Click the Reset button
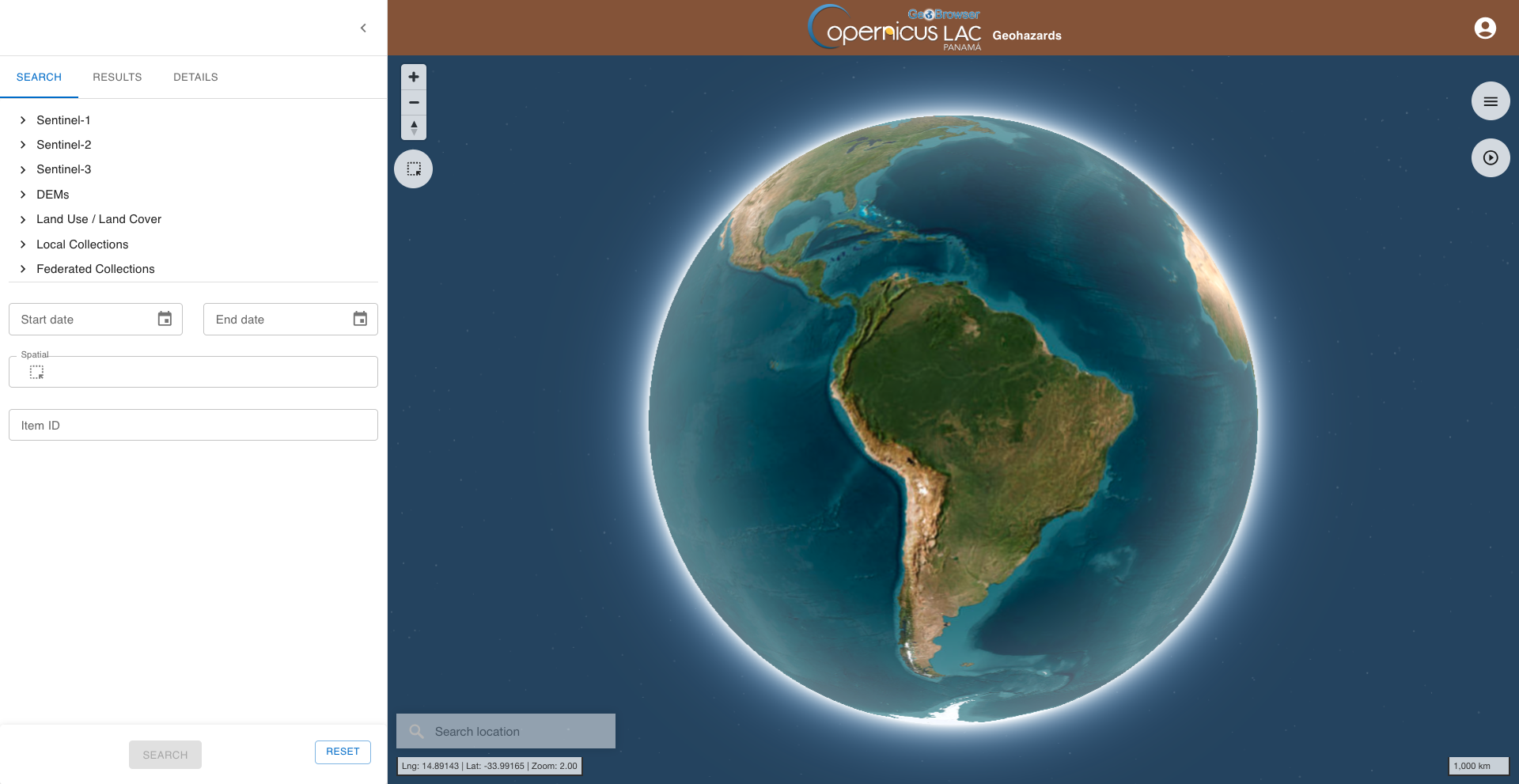Screen dimensions: 1519x784 [343, 752]
